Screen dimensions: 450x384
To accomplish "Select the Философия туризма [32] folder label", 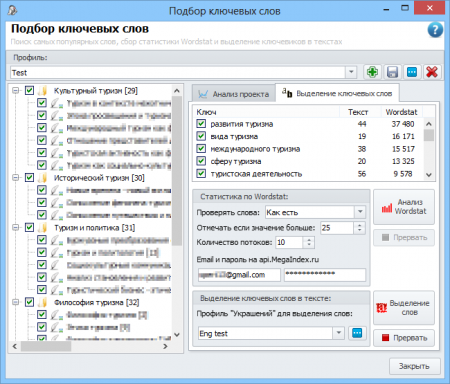I will click(97, 302).
